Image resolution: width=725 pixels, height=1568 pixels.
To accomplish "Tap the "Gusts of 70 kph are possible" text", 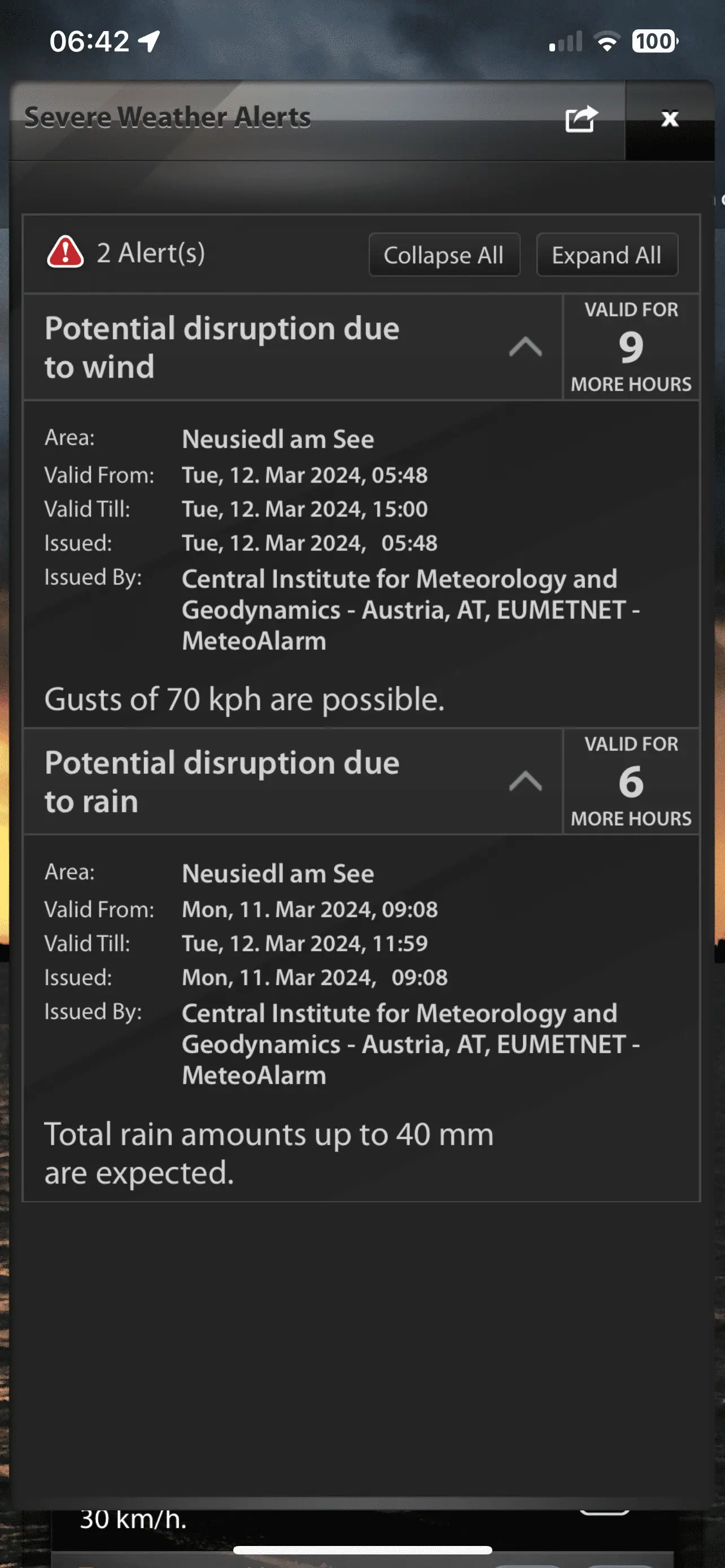I will (244, 699).
